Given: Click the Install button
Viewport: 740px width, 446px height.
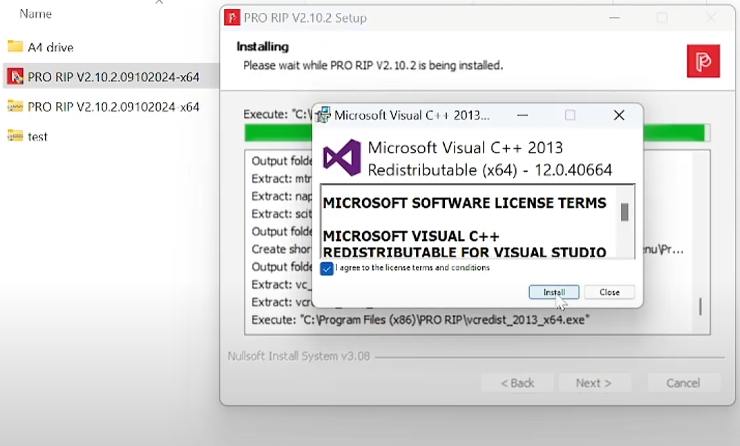Looking at the screenshot, I should click(554, 292).
